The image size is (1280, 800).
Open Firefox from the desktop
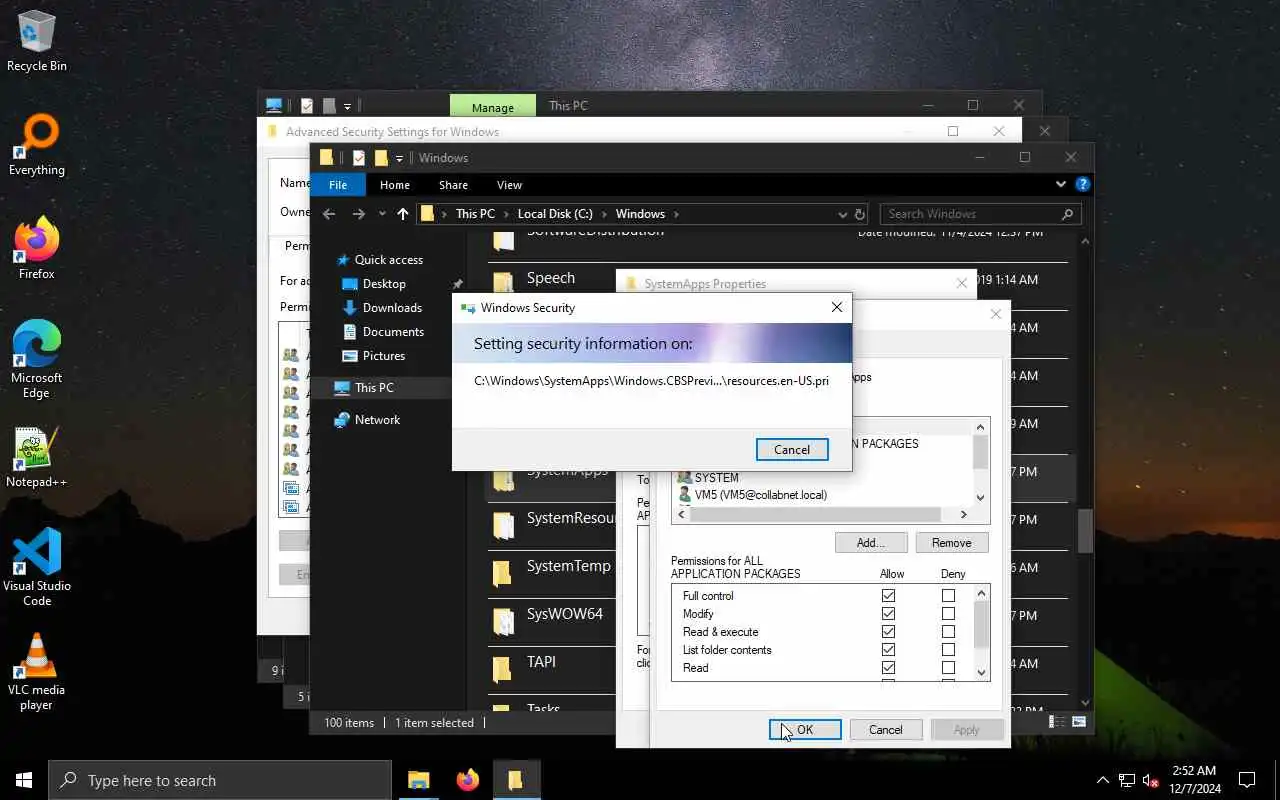37,250
